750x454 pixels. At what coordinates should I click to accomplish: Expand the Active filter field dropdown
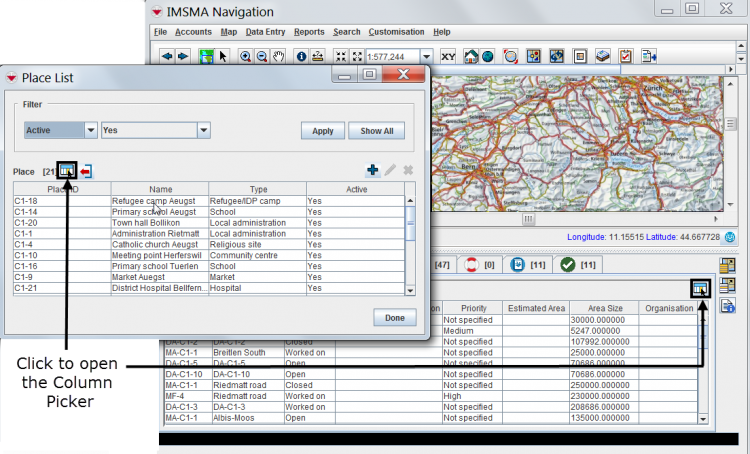click(x=90, y=130)
